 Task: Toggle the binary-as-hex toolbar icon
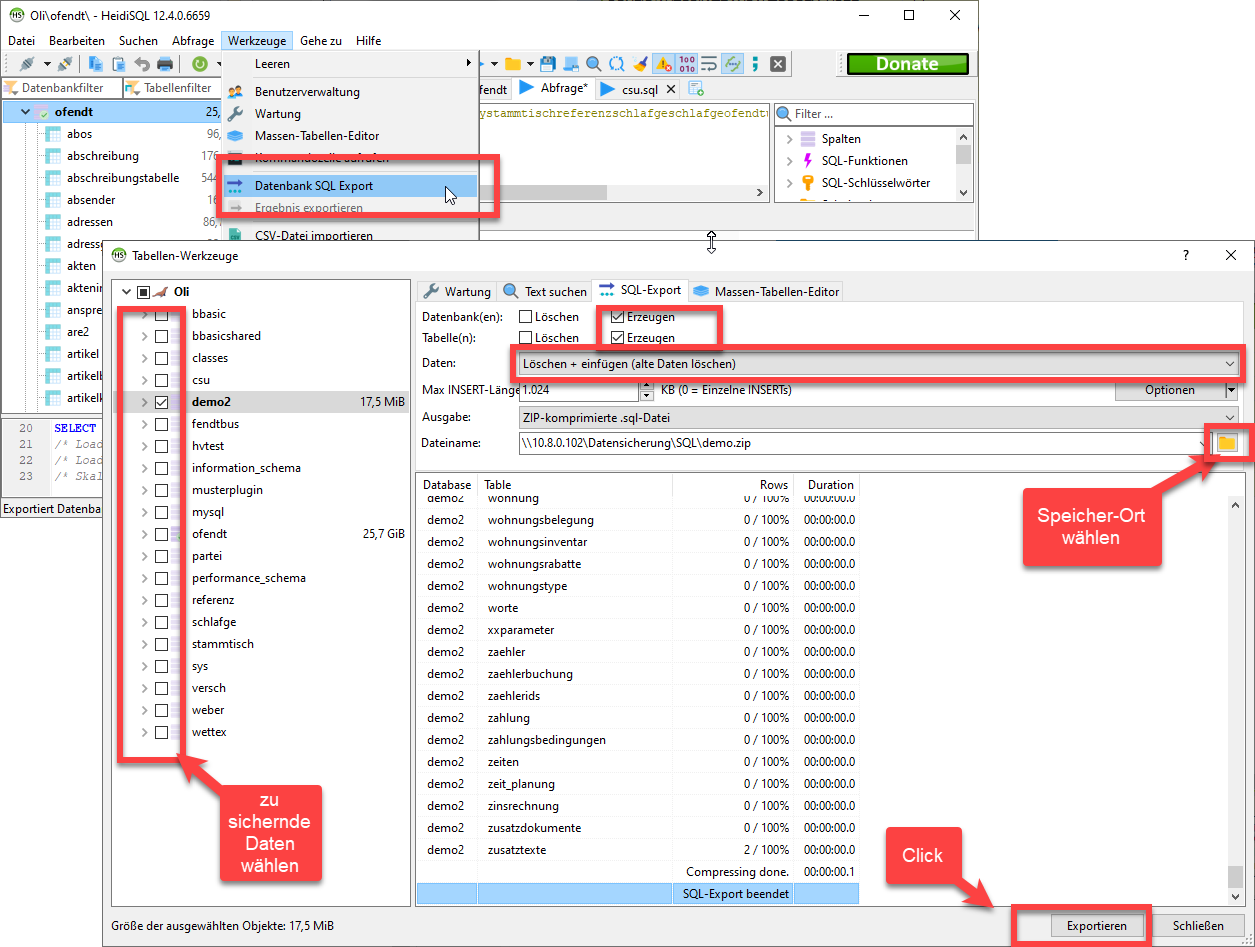click(687, 64)
